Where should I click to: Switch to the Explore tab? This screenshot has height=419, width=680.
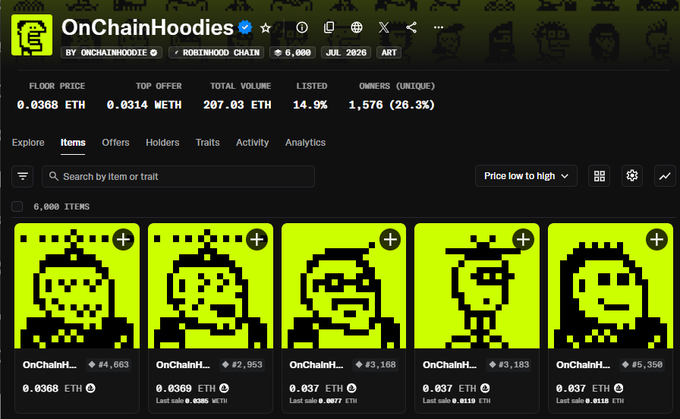point(28,143)
